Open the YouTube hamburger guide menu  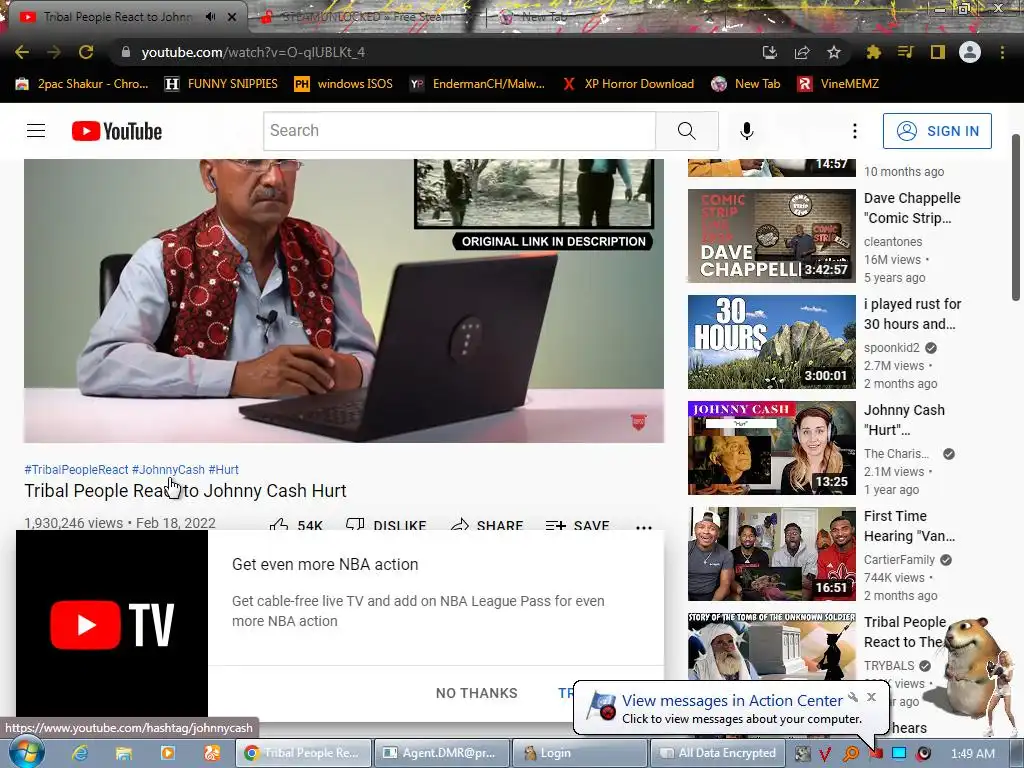[36, 131]
